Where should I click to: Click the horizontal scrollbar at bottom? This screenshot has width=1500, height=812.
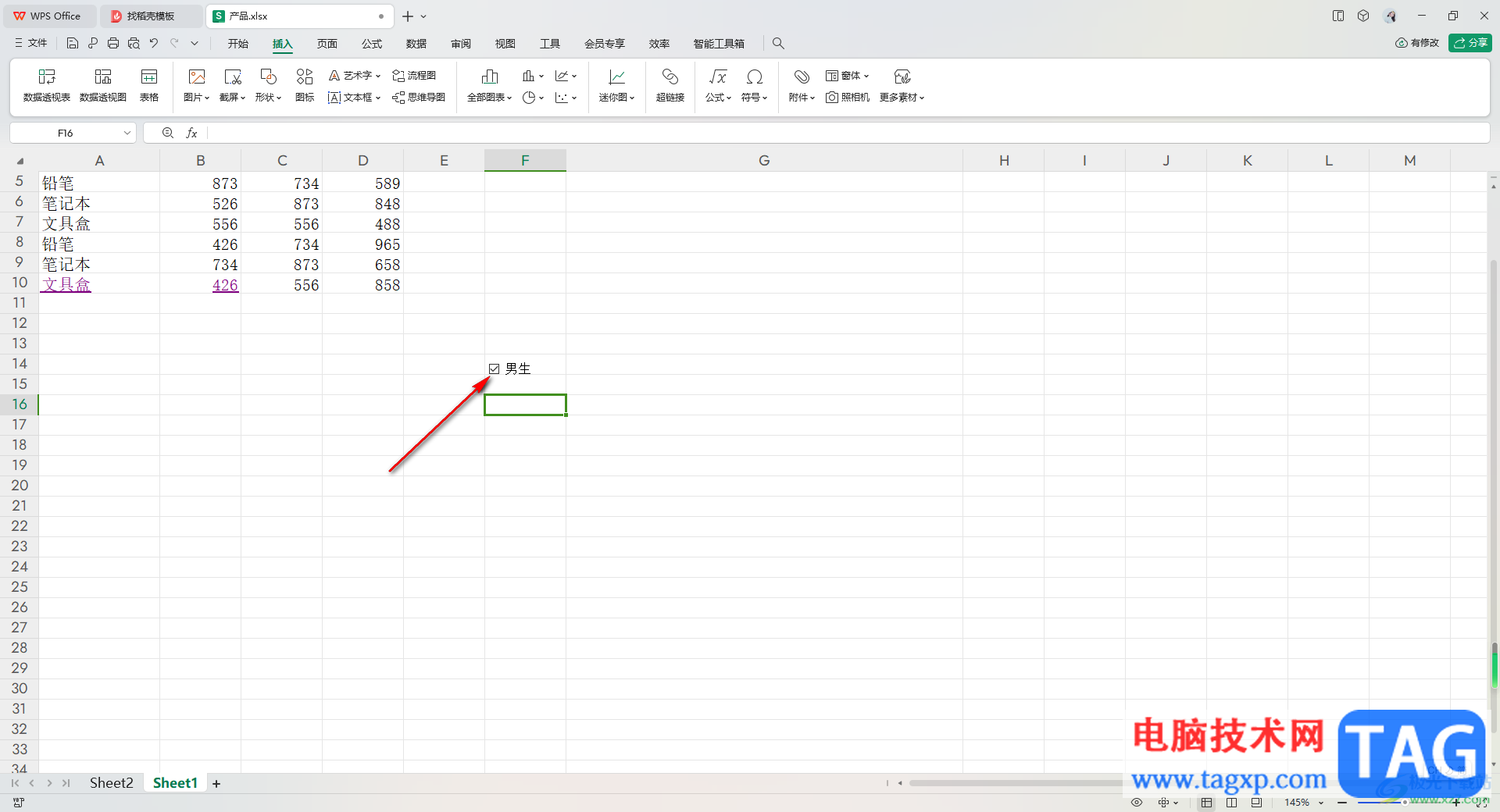[1016, 783]
